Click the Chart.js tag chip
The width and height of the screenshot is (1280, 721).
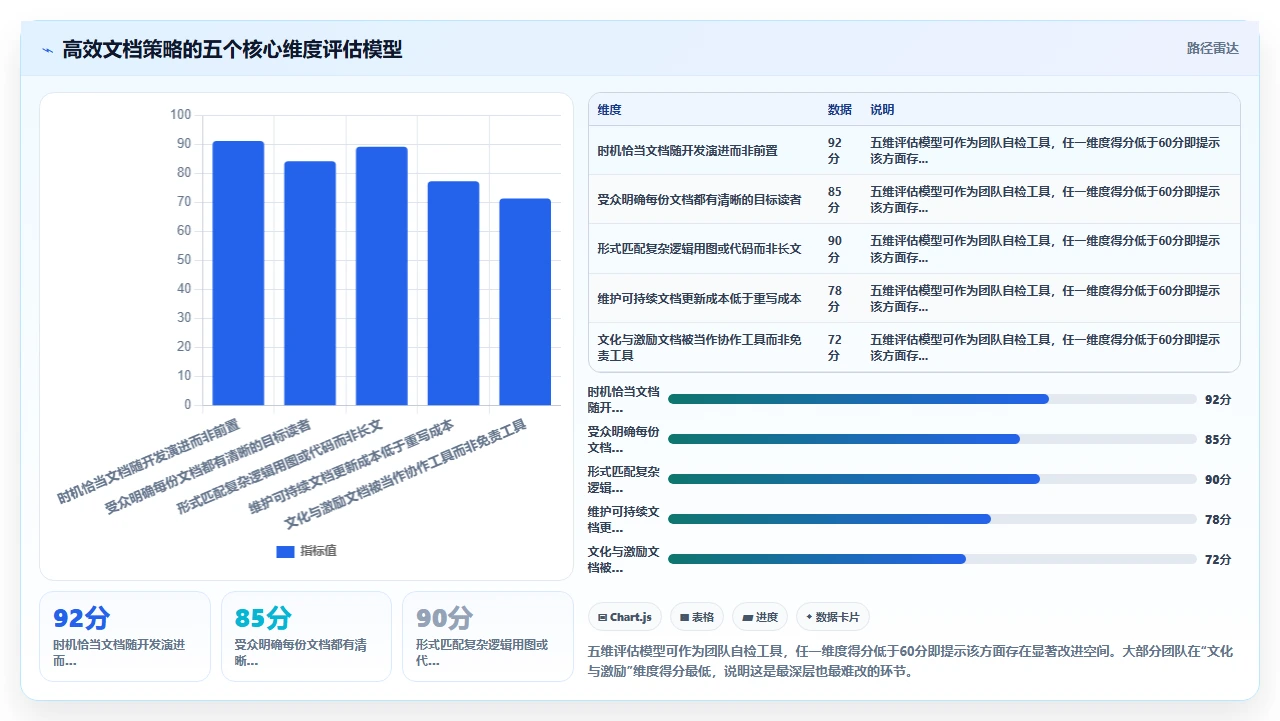point(624,617)
